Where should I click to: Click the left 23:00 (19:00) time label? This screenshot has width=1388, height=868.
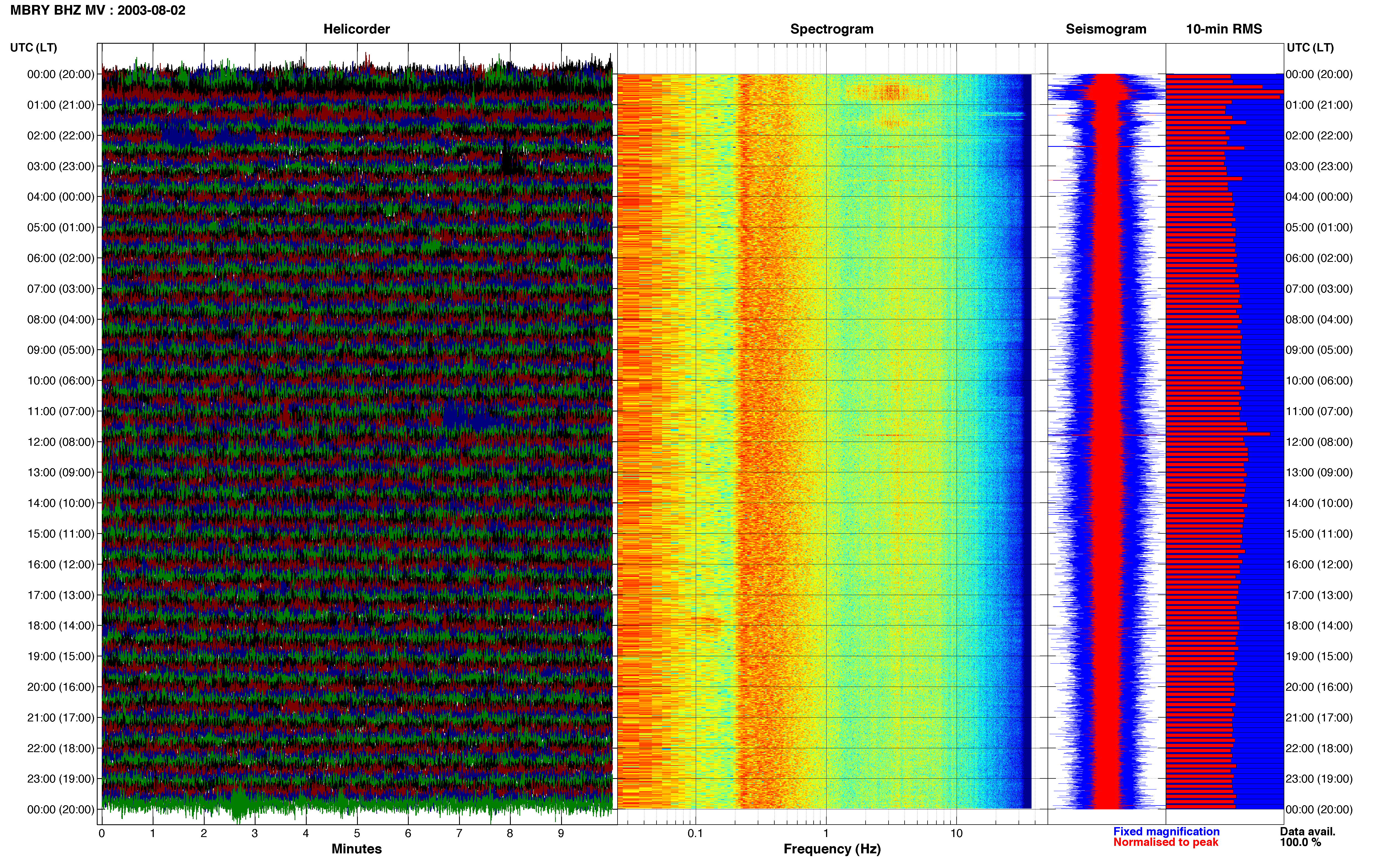coord(61,778)
